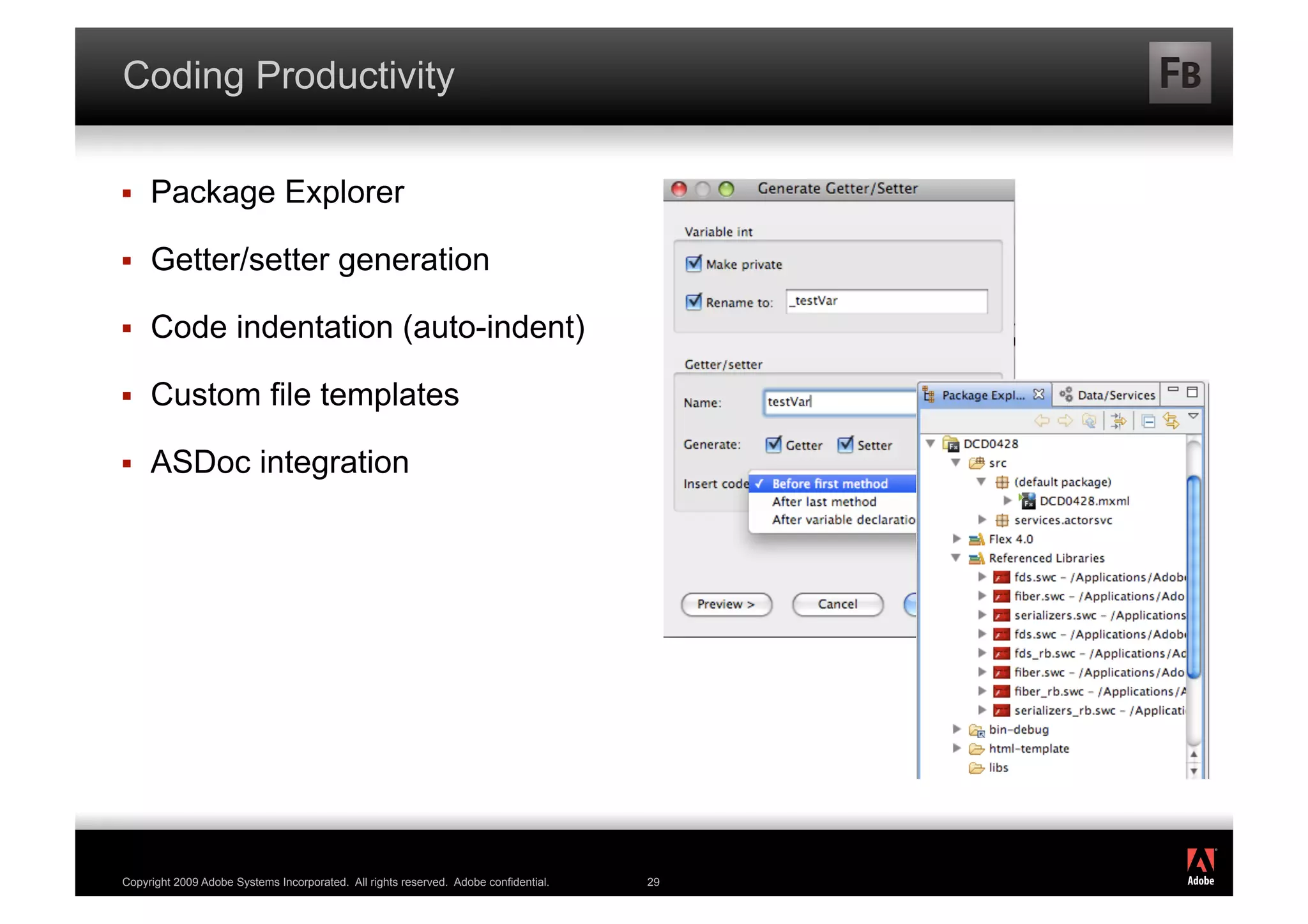Click the Preview > button
The height and width of the screenshot is (924, 1308).
(726, 604)
